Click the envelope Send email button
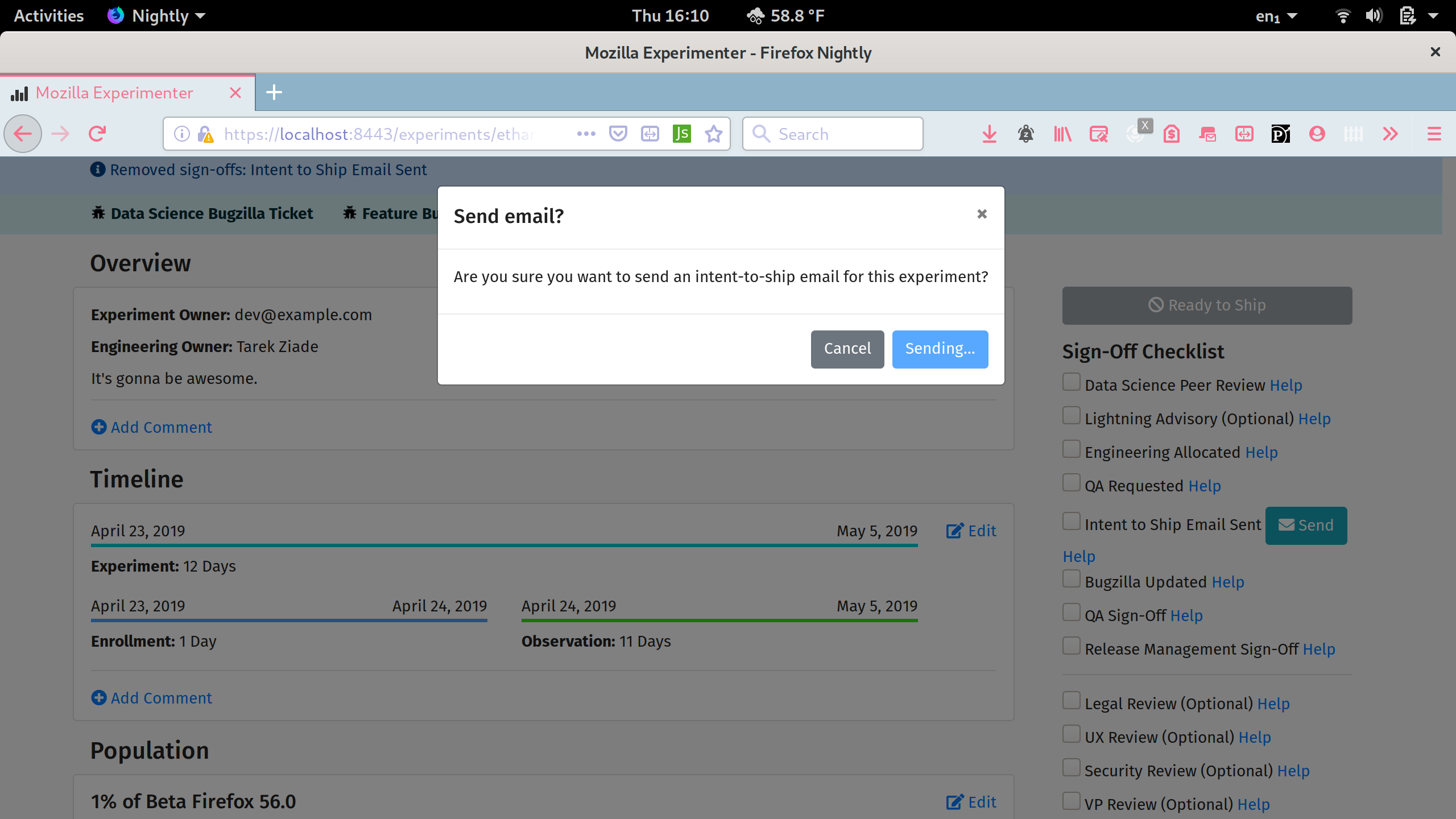The image size is (1456, 819). coord(1306,526)
